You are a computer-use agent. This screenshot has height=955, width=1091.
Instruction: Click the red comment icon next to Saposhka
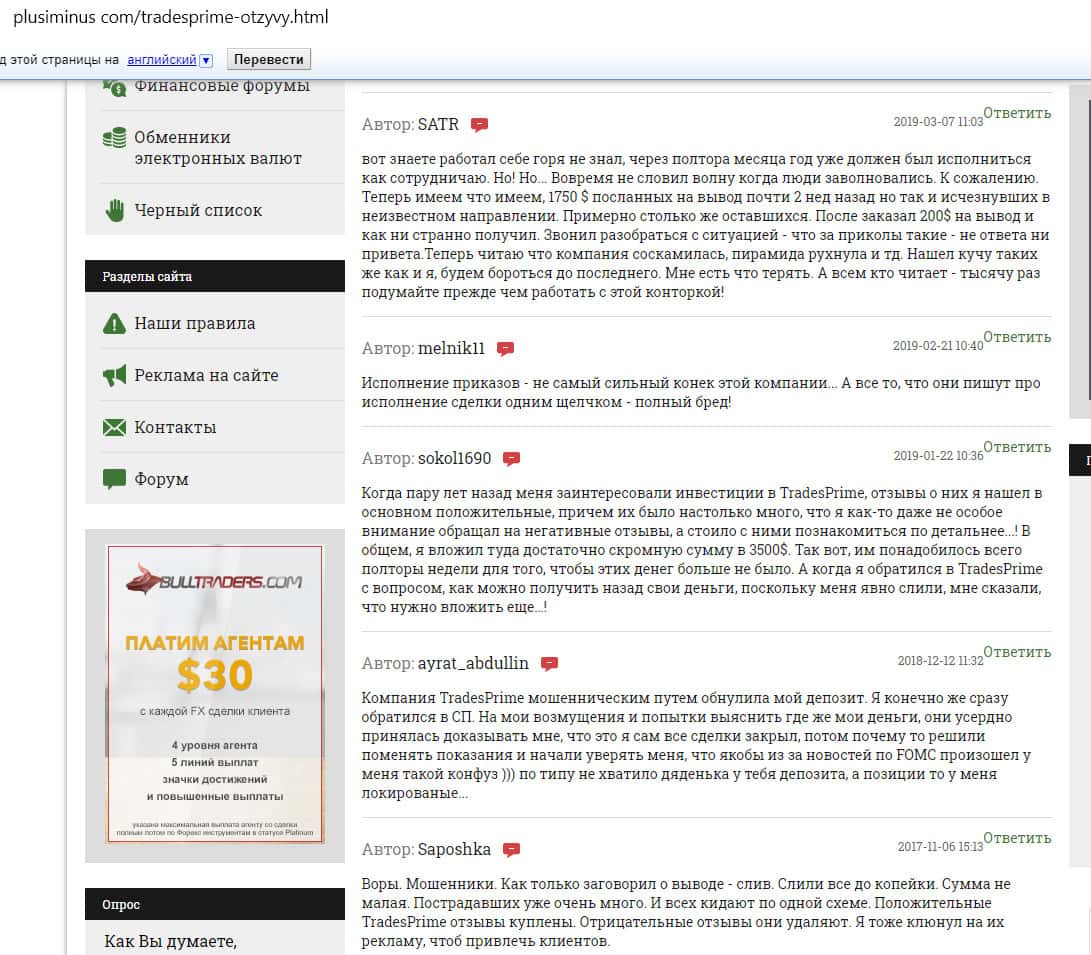(x=511, y=850)
